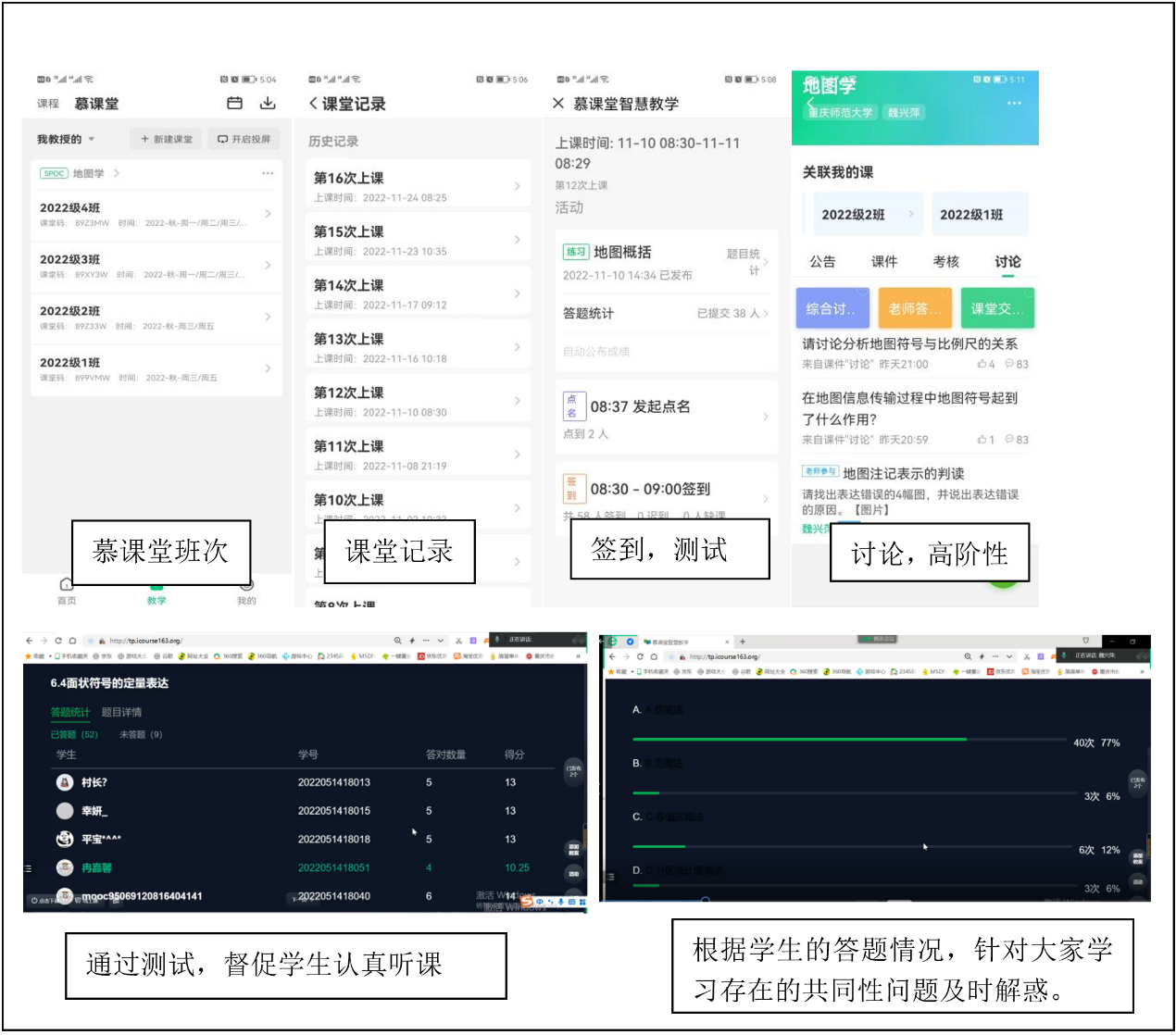Select the 答题统计 tab in left browser

pos(70,712)
